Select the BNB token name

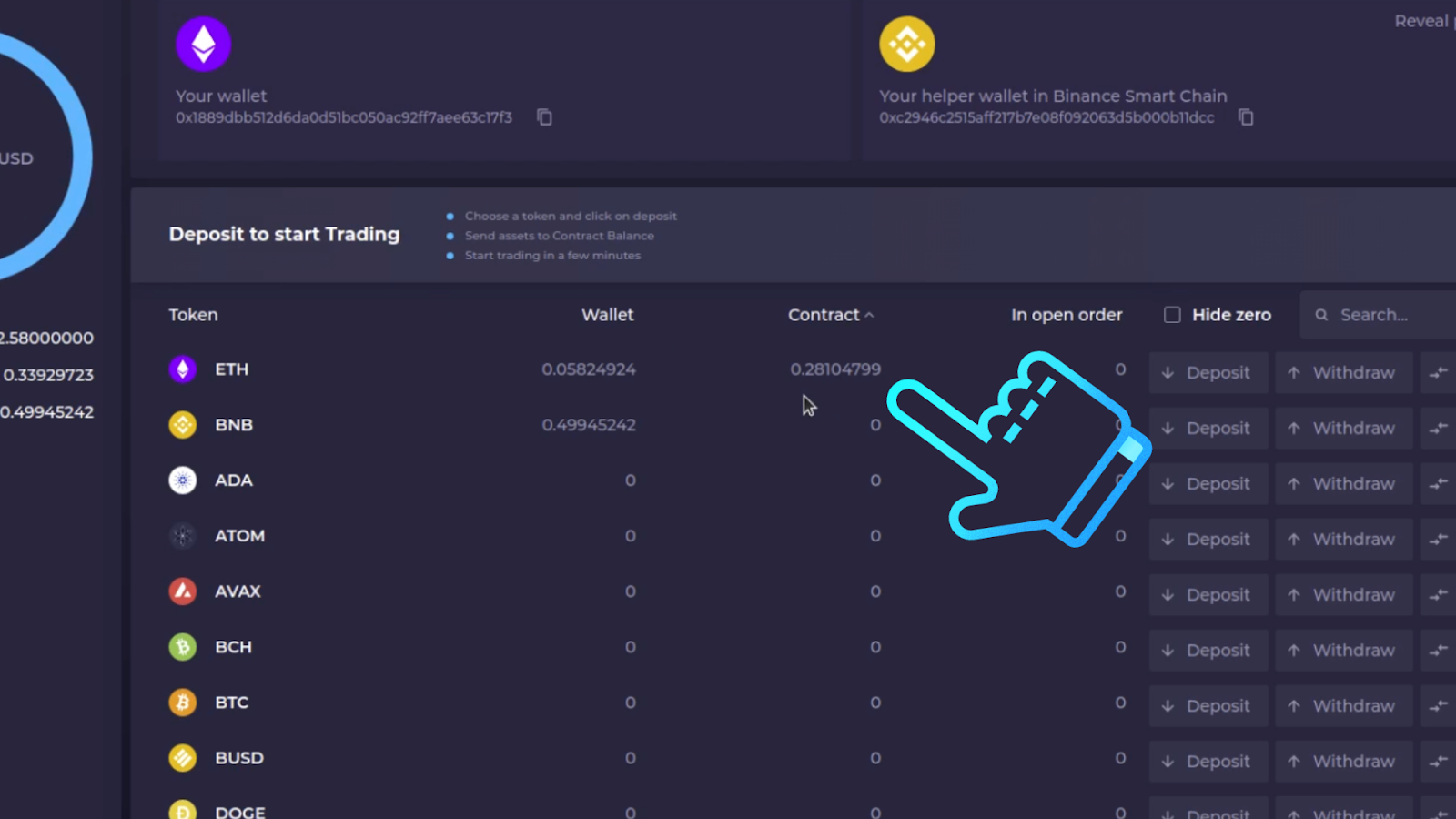[234, 425]
